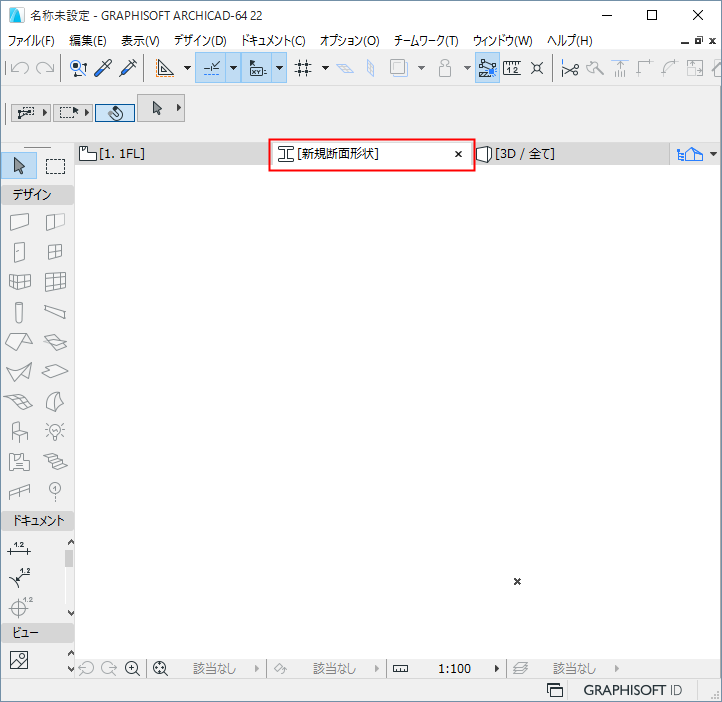Toggle the Tracker XY button
The width and height of the screenshot is (722, 702).
click(x=257, y=68)
